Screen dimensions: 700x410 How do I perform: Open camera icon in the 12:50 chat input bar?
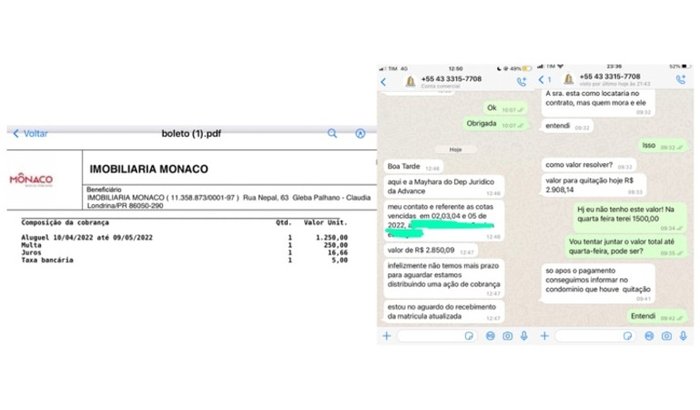(x=510, y=336)
